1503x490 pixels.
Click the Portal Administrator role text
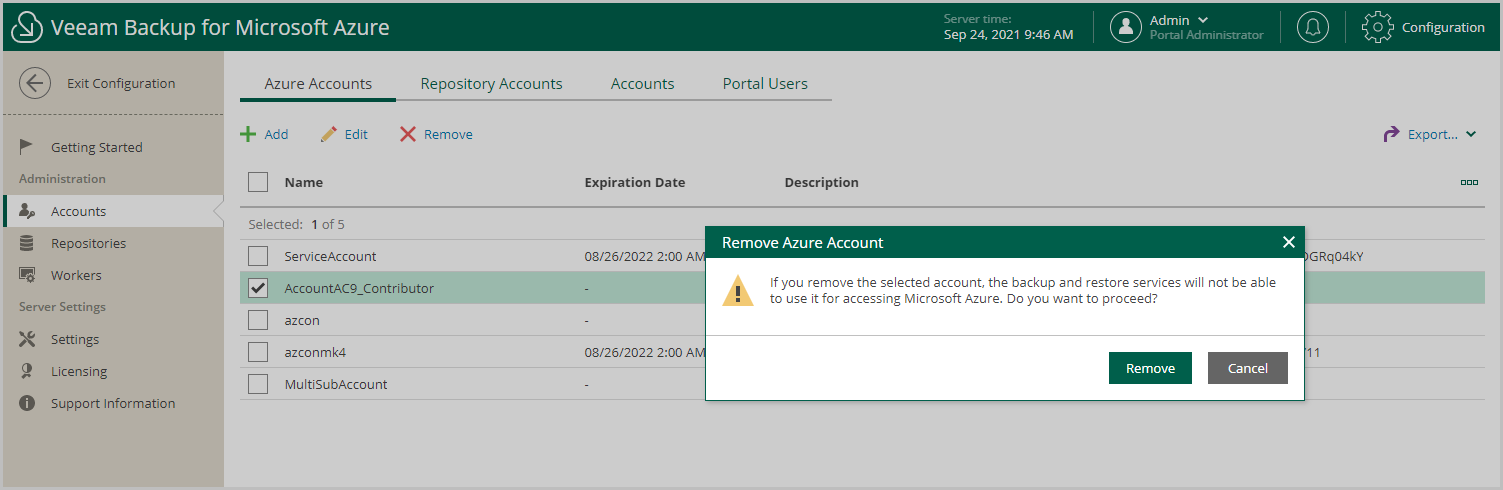(x=1207, y=35)
